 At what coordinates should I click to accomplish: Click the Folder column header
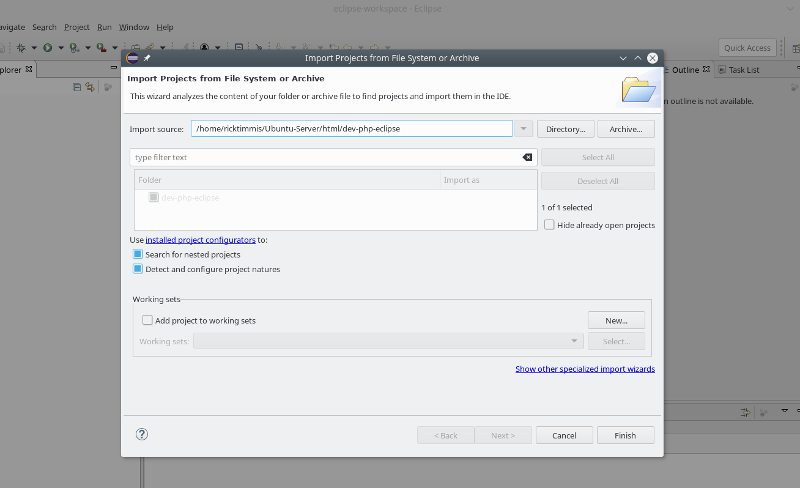click(288, 180)
